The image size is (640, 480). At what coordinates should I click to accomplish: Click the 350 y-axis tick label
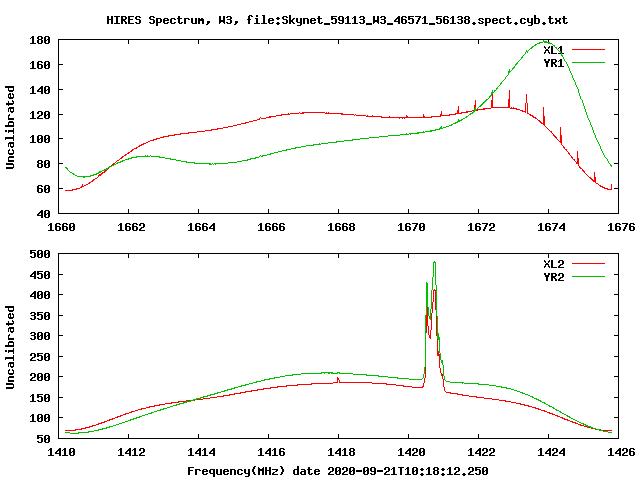pos(40,316)
